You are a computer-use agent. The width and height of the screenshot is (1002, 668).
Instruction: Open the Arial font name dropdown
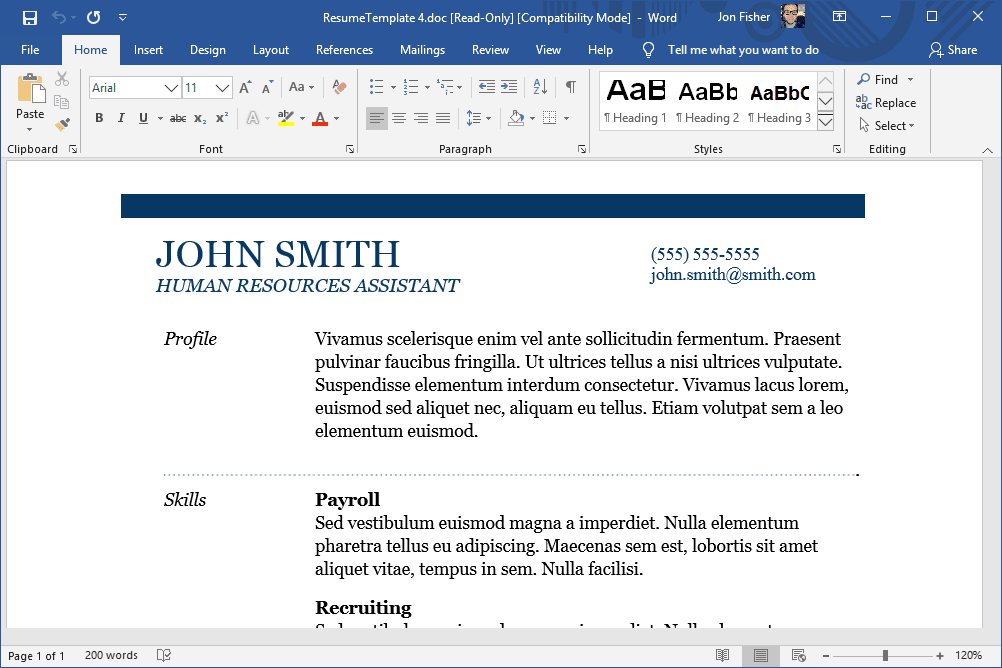[171, 88]
